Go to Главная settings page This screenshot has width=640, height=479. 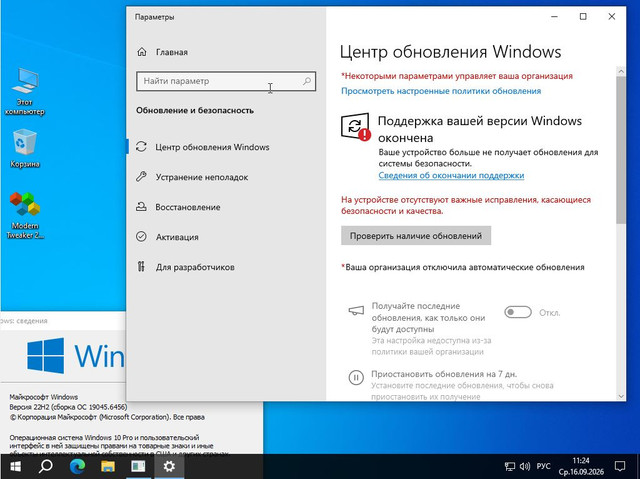click(x=172, y=52)
